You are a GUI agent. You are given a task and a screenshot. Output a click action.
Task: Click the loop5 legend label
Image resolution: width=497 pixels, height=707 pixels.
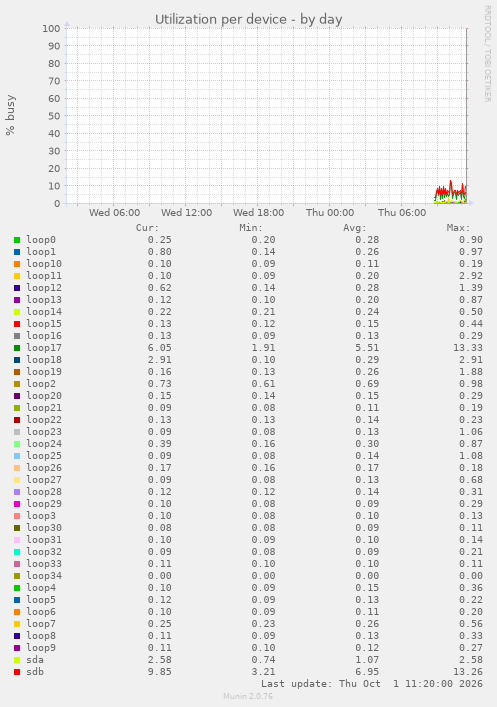coord(41,600)
